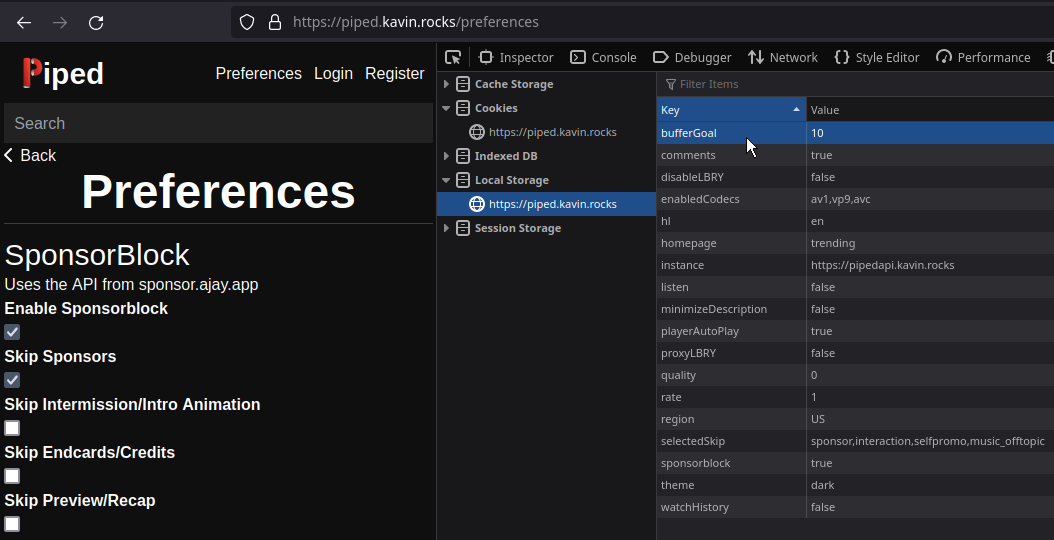Viewport: 1054px width, 540px height.
Task: Open the shield tracking protection icon
Action: 247,23
